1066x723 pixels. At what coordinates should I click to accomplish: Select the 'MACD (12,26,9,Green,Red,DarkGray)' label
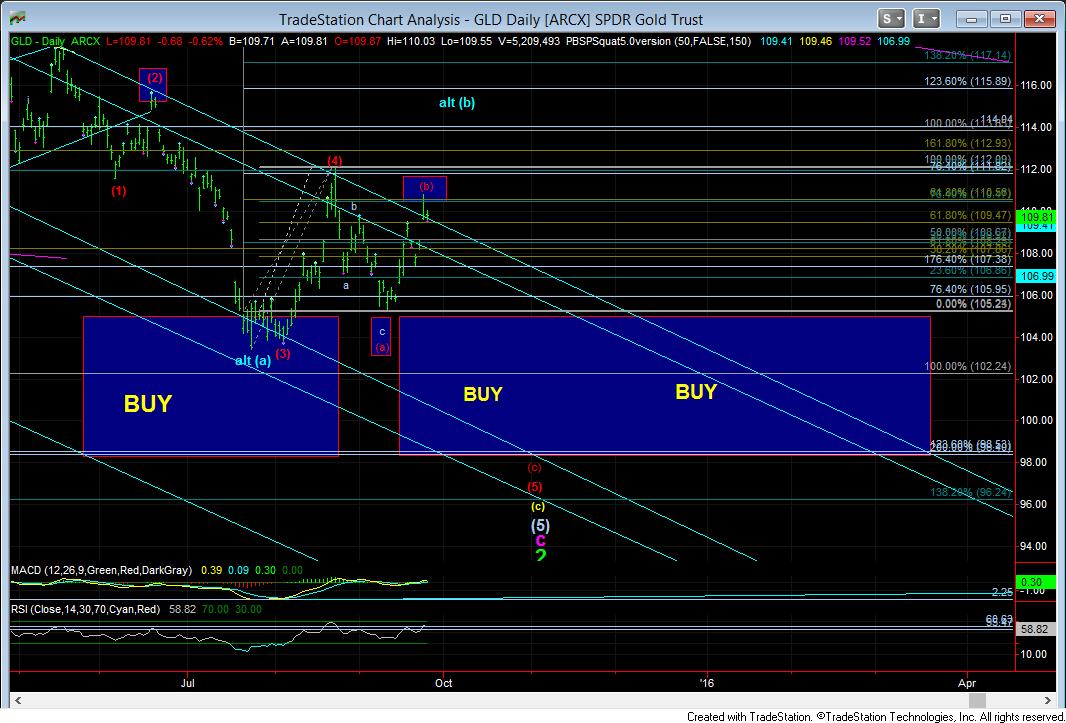[x=101, y=570]
